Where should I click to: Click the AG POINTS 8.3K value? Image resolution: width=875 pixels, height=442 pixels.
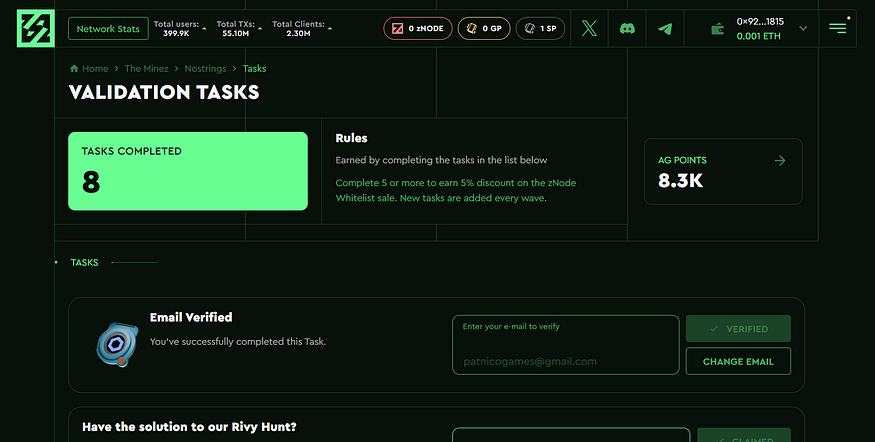[680, 181]
